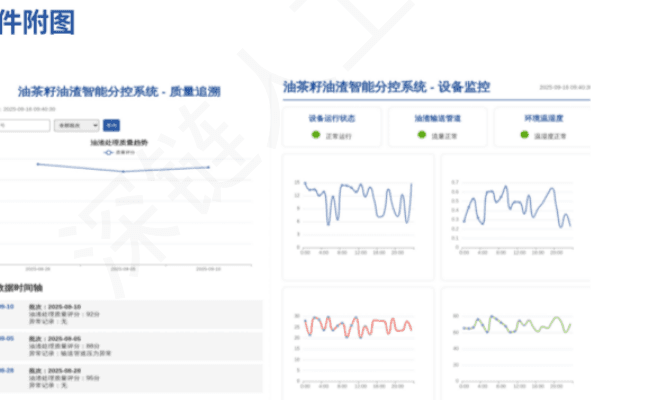This screenshot has height=400, width=670.
Task: Click the 正常运行 status label
Action: (338, 136)
